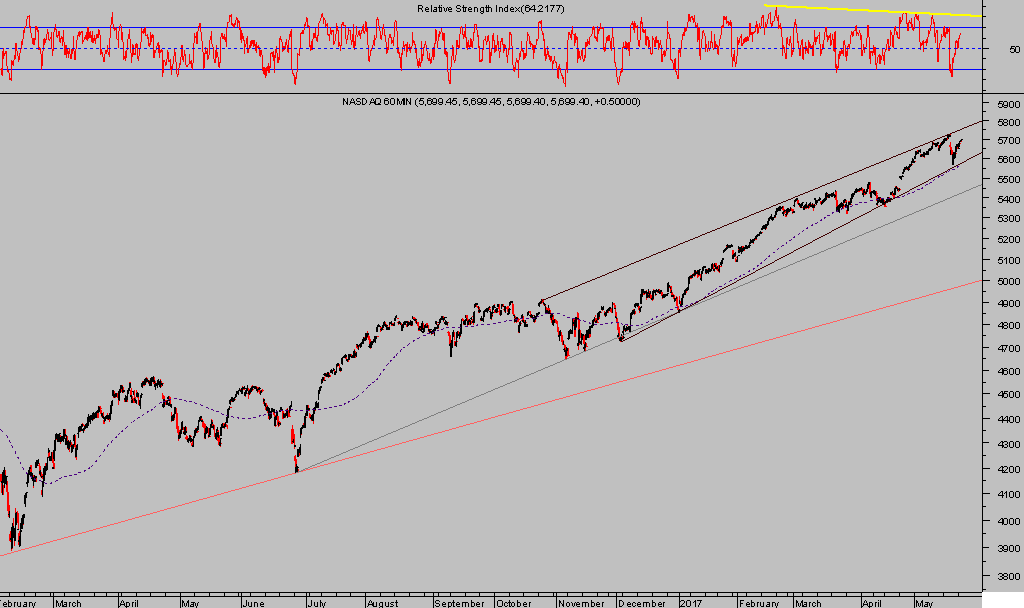Select the yellow RSI trendline

pos(870,11)
